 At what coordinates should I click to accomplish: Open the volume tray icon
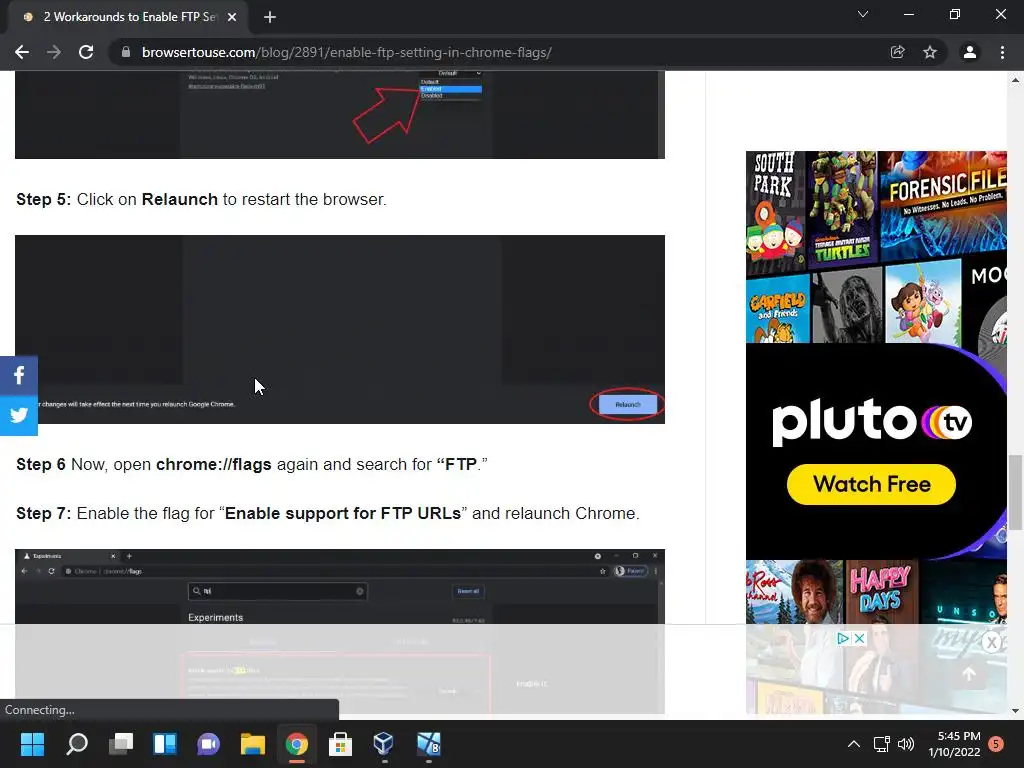[906, 744]
